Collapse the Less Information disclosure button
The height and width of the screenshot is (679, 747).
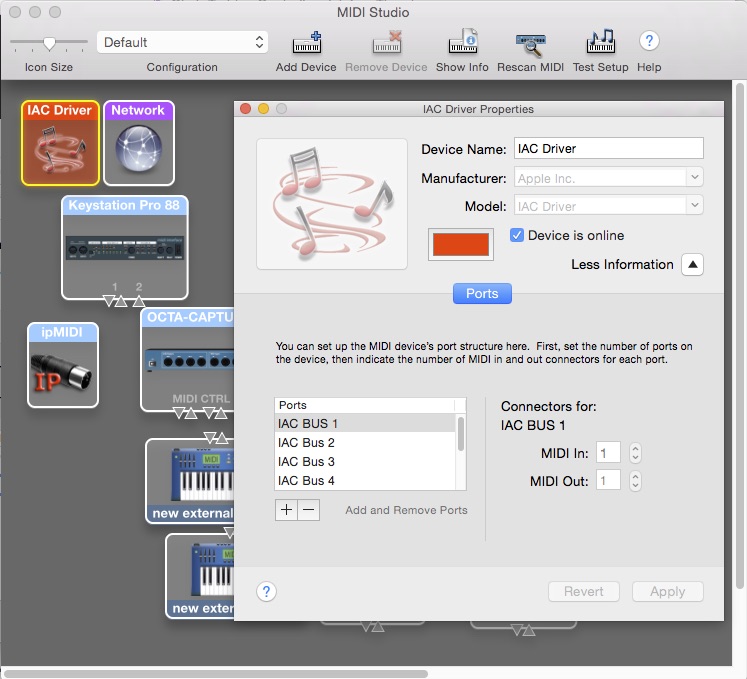click(x=693, y=265)
